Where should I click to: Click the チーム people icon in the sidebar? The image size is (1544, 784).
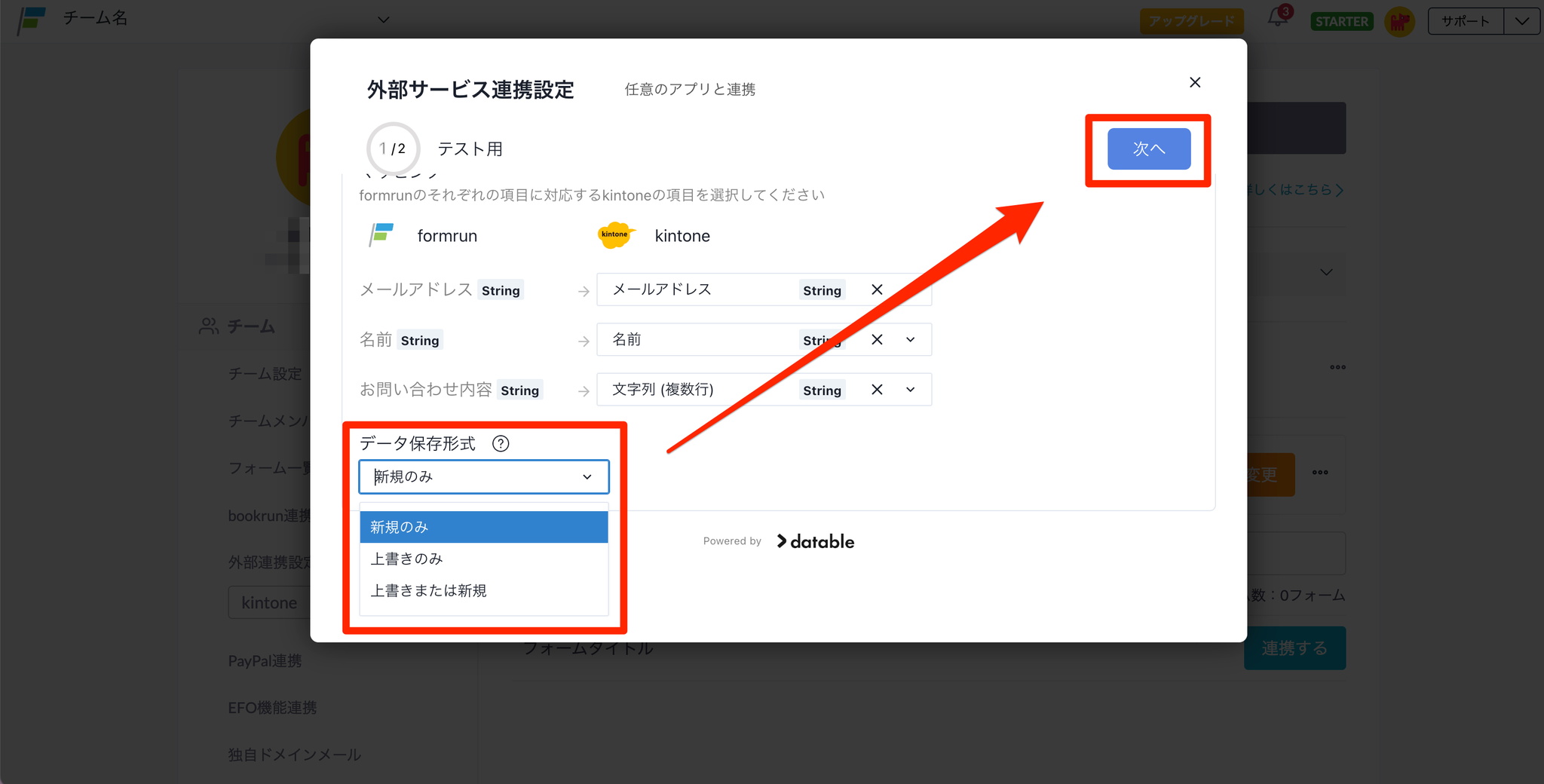click(209, 326)
